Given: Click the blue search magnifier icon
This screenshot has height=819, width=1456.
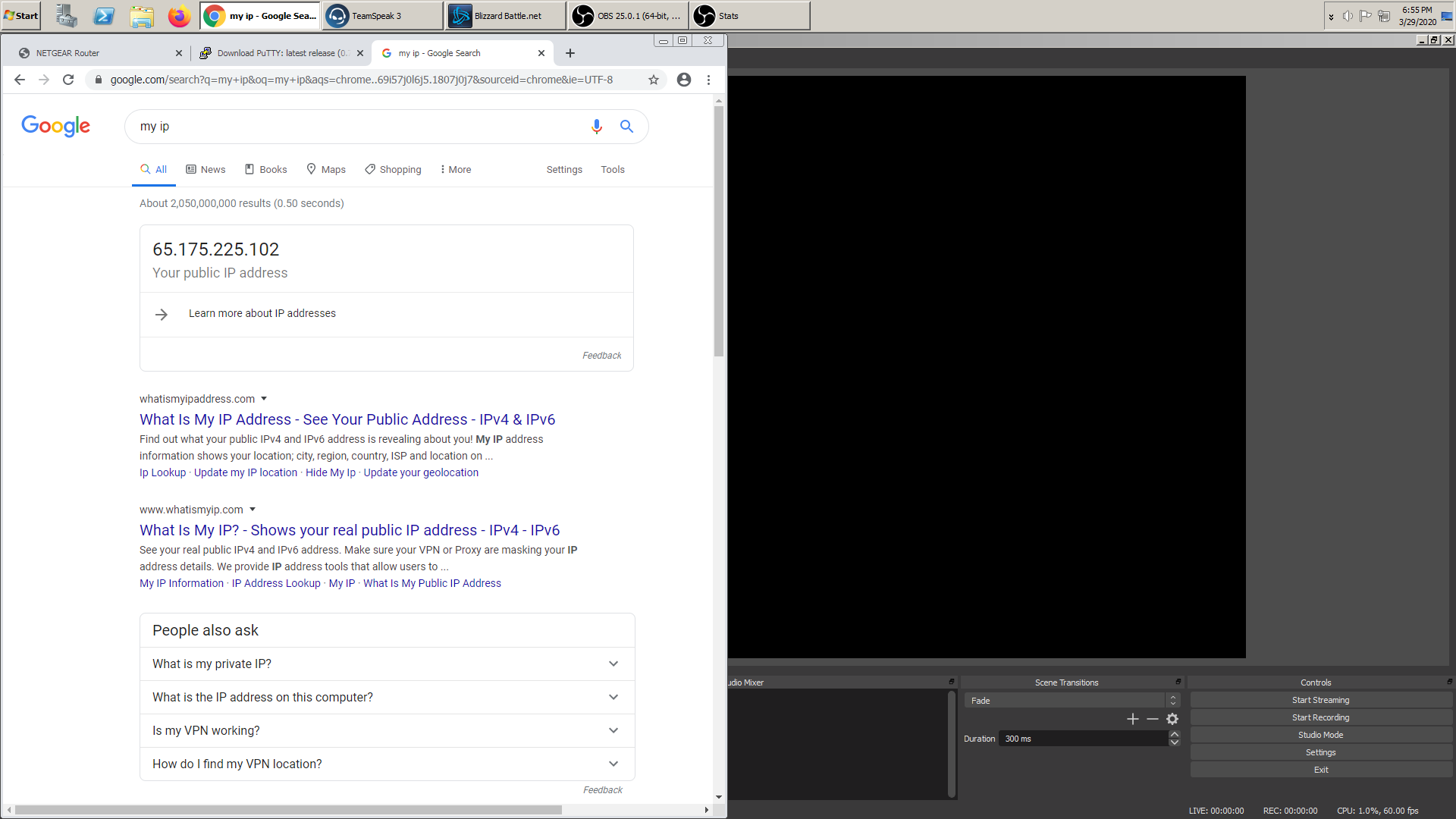Looking at the screenshot, I should click(x=626, y=127).
